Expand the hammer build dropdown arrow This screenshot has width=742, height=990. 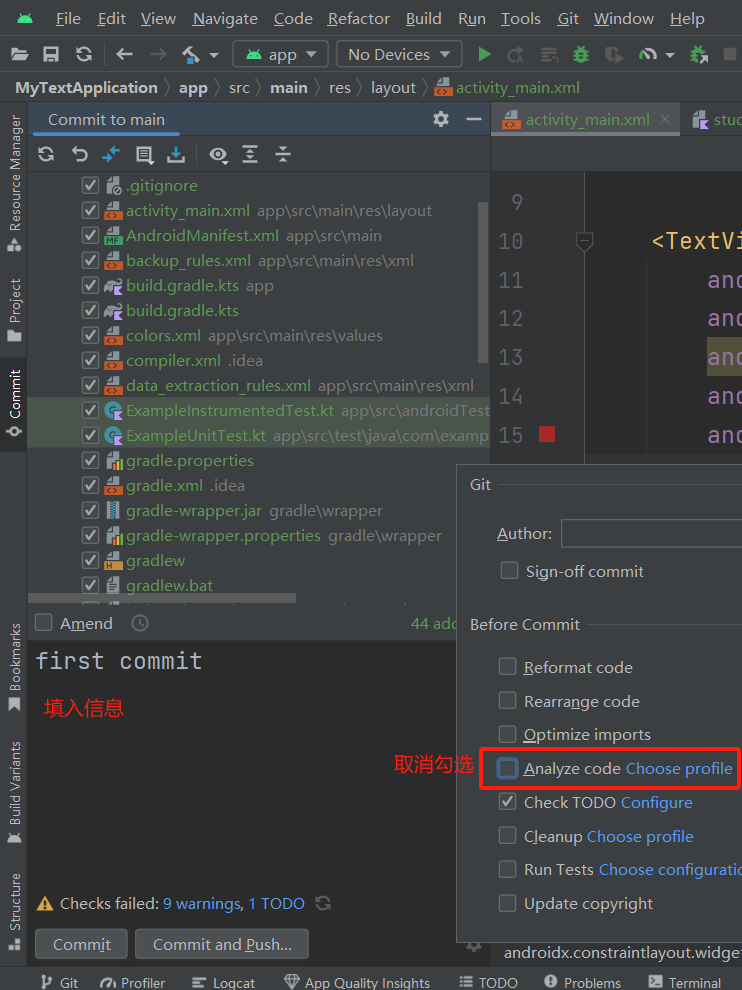214,56
